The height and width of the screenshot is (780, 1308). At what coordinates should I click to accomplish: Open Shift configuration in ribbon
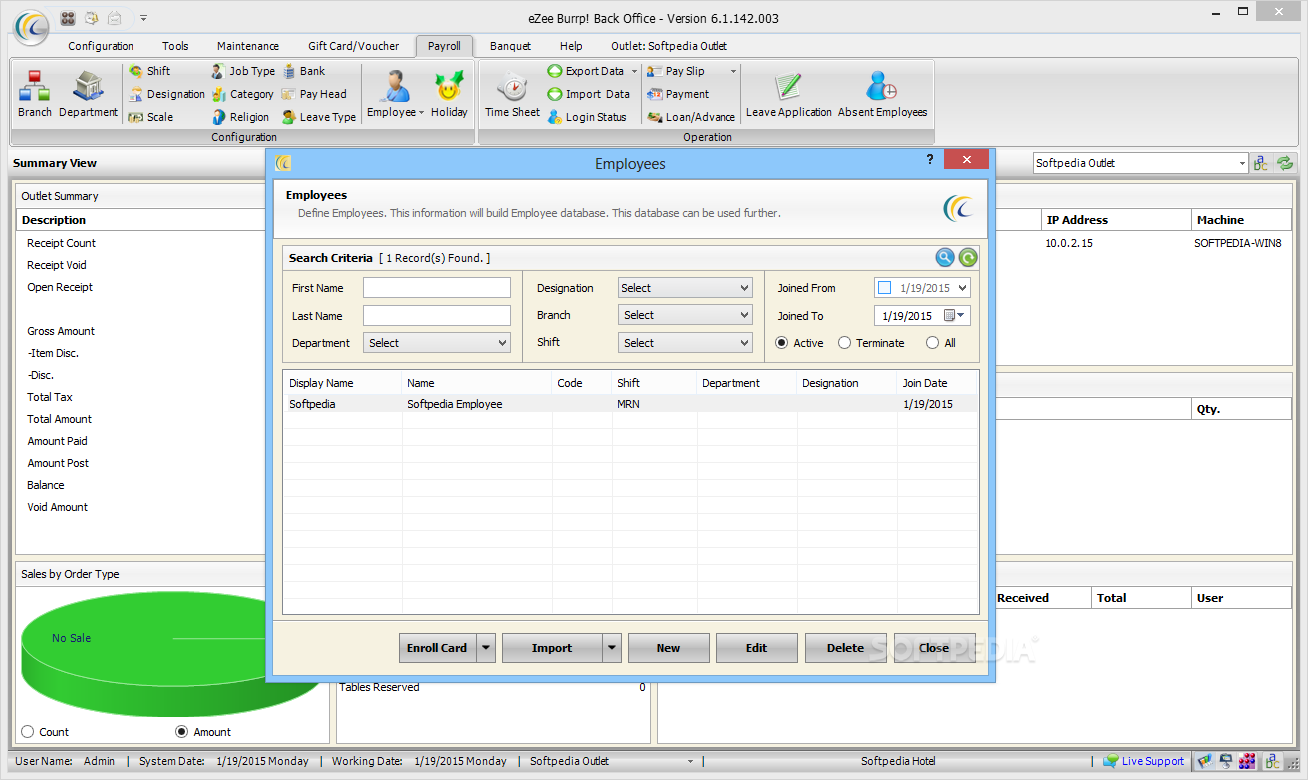pyautogui.click(x=149, y=71)
